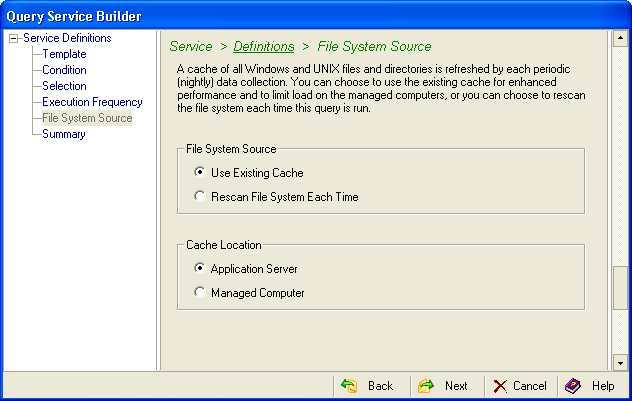Select Rescan File System Each Time option

coord(200,197)
